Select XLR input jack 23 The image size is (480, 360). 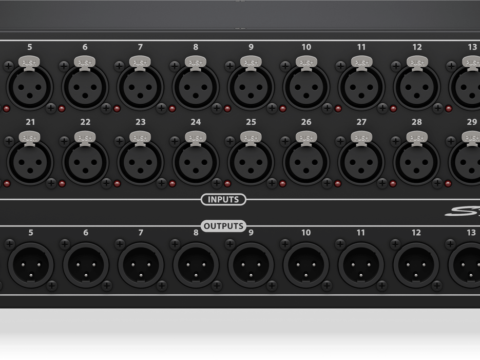point(140,162)
